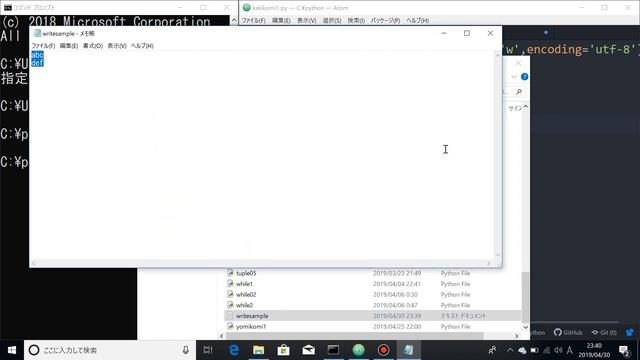Click the OneDrive cloud tray icon
The width and height of the screenshot is (640, 360).
(522, 350)
